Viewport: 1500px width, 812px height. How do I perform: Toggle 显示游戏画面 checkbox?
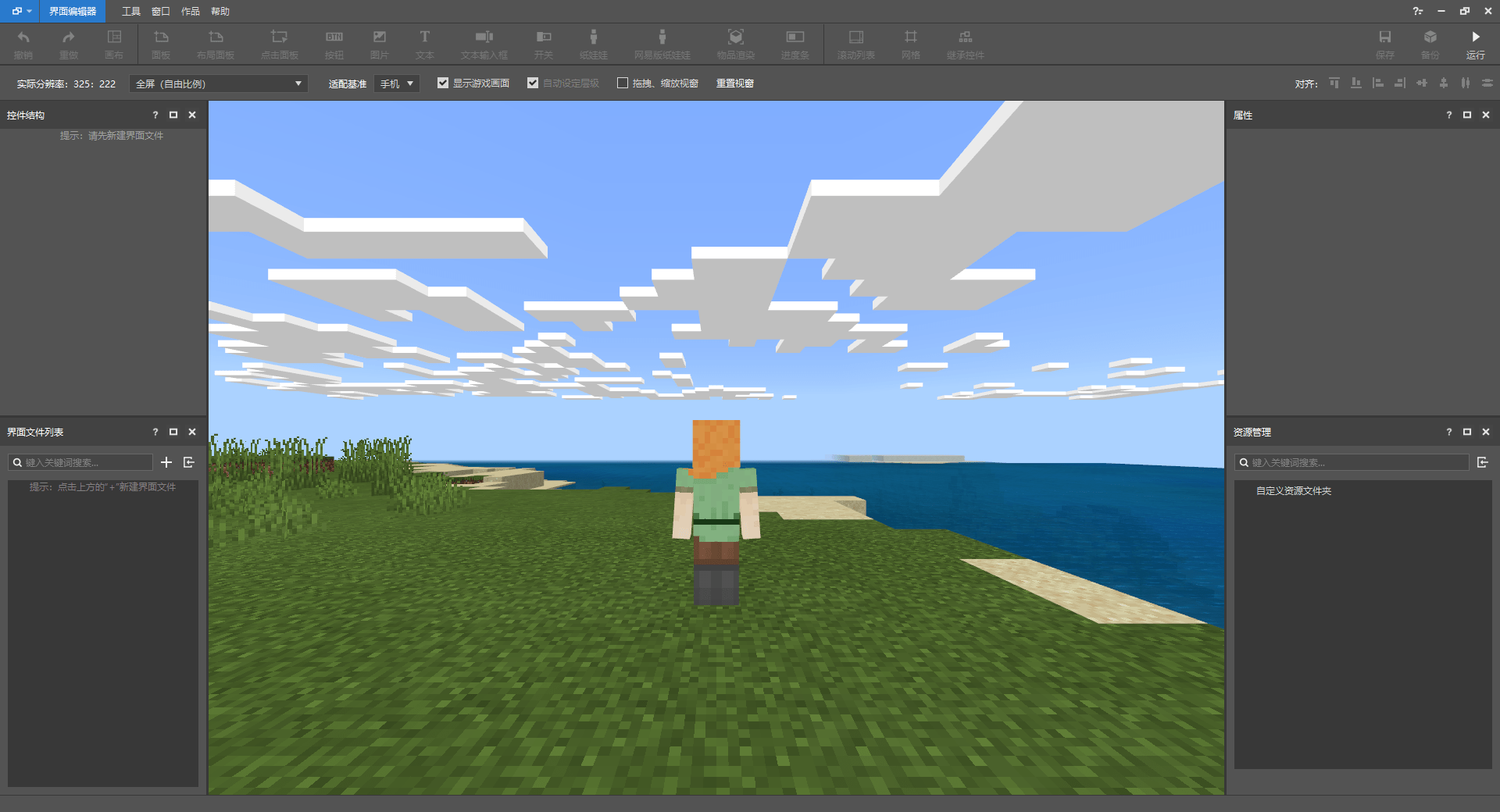point(443,83)
